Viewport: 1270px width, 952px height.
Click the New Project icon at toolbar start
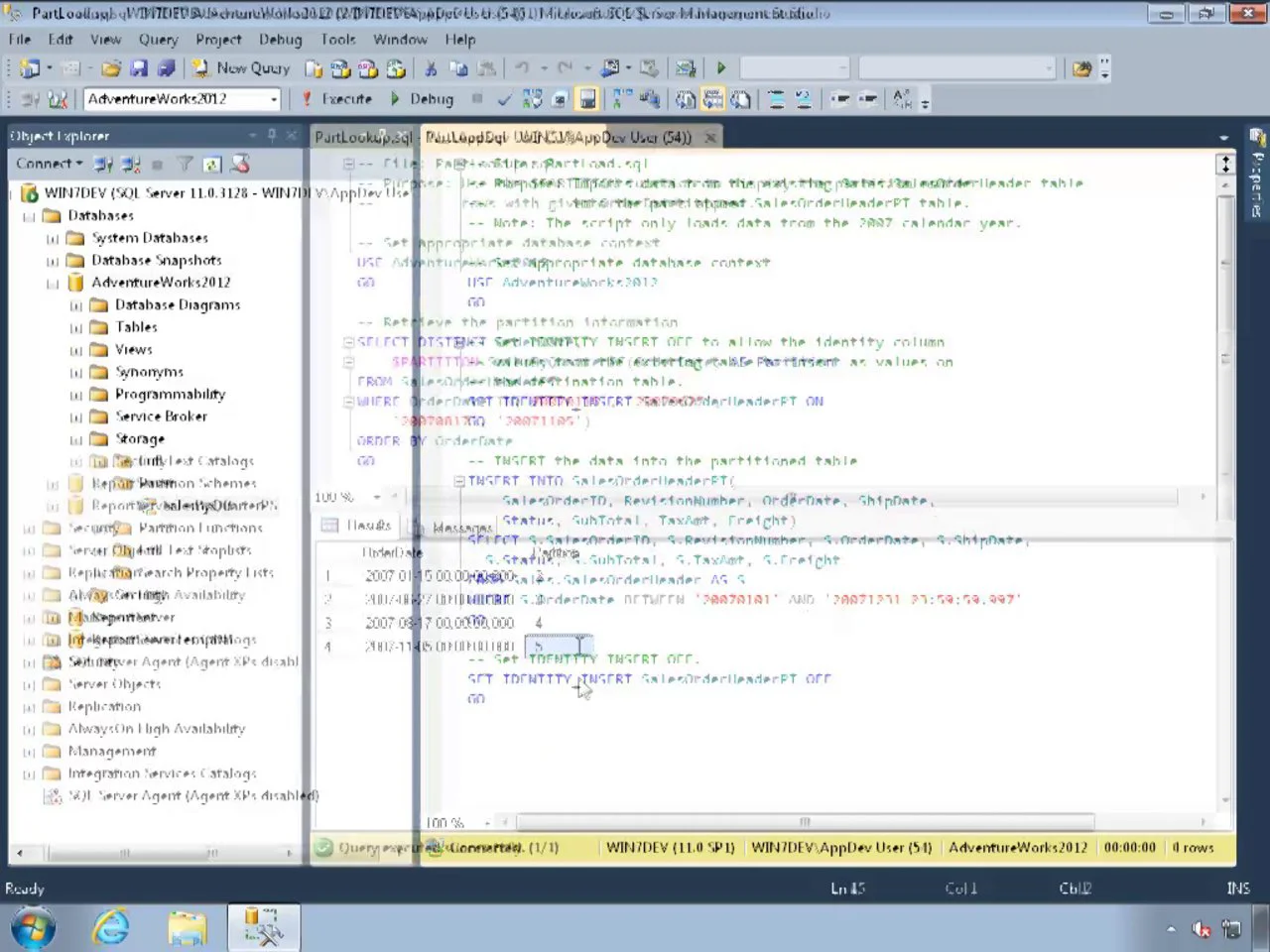click(31, 68)
